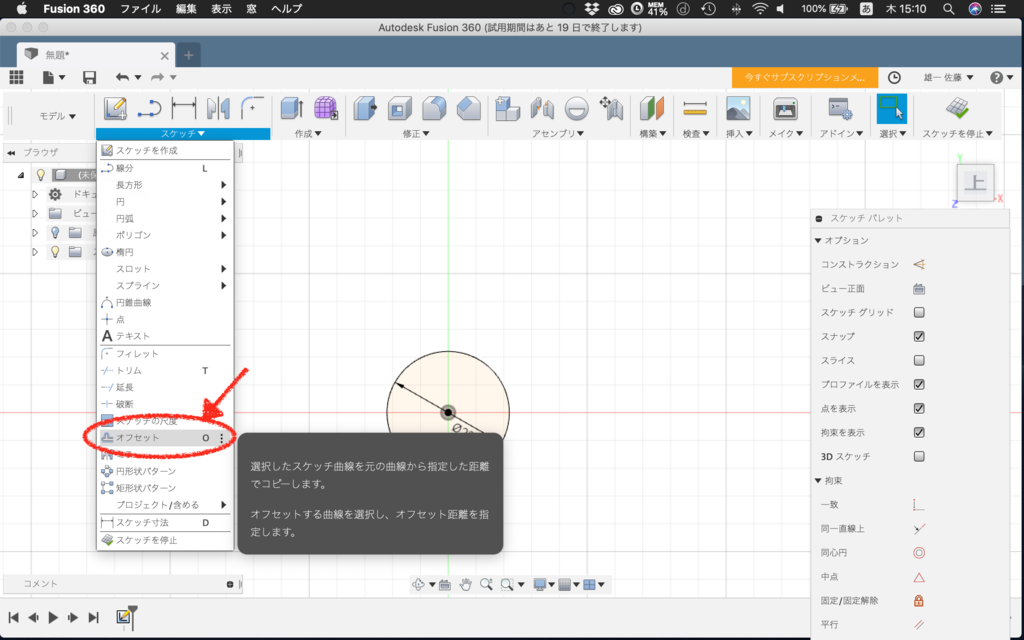Choose 長方形 from the sketch menu
The width and height of the screenshot is (1024, 640).
(x=165, y=185)
